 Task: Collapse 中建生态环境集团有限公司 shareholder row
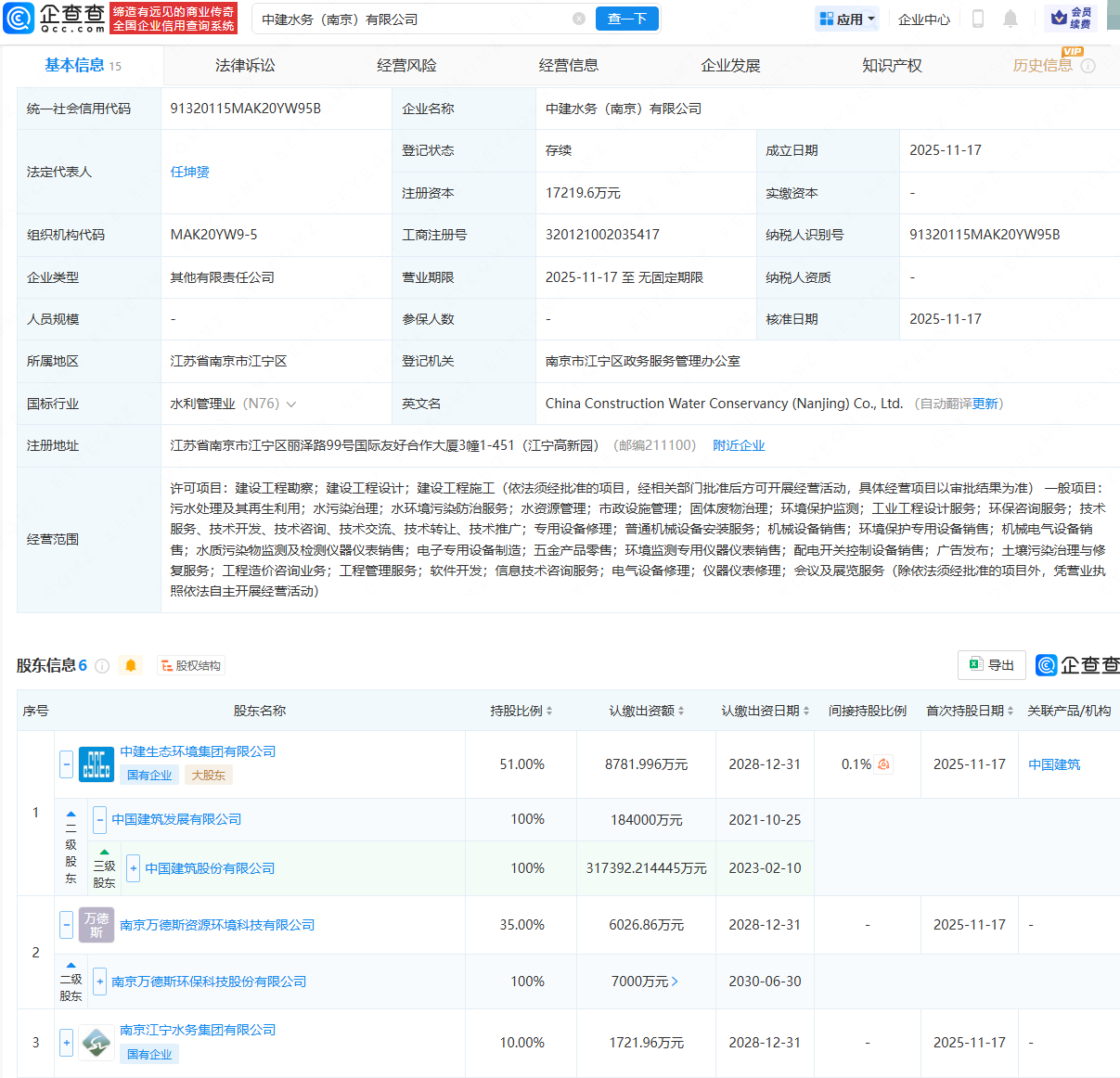coord(66,764)
